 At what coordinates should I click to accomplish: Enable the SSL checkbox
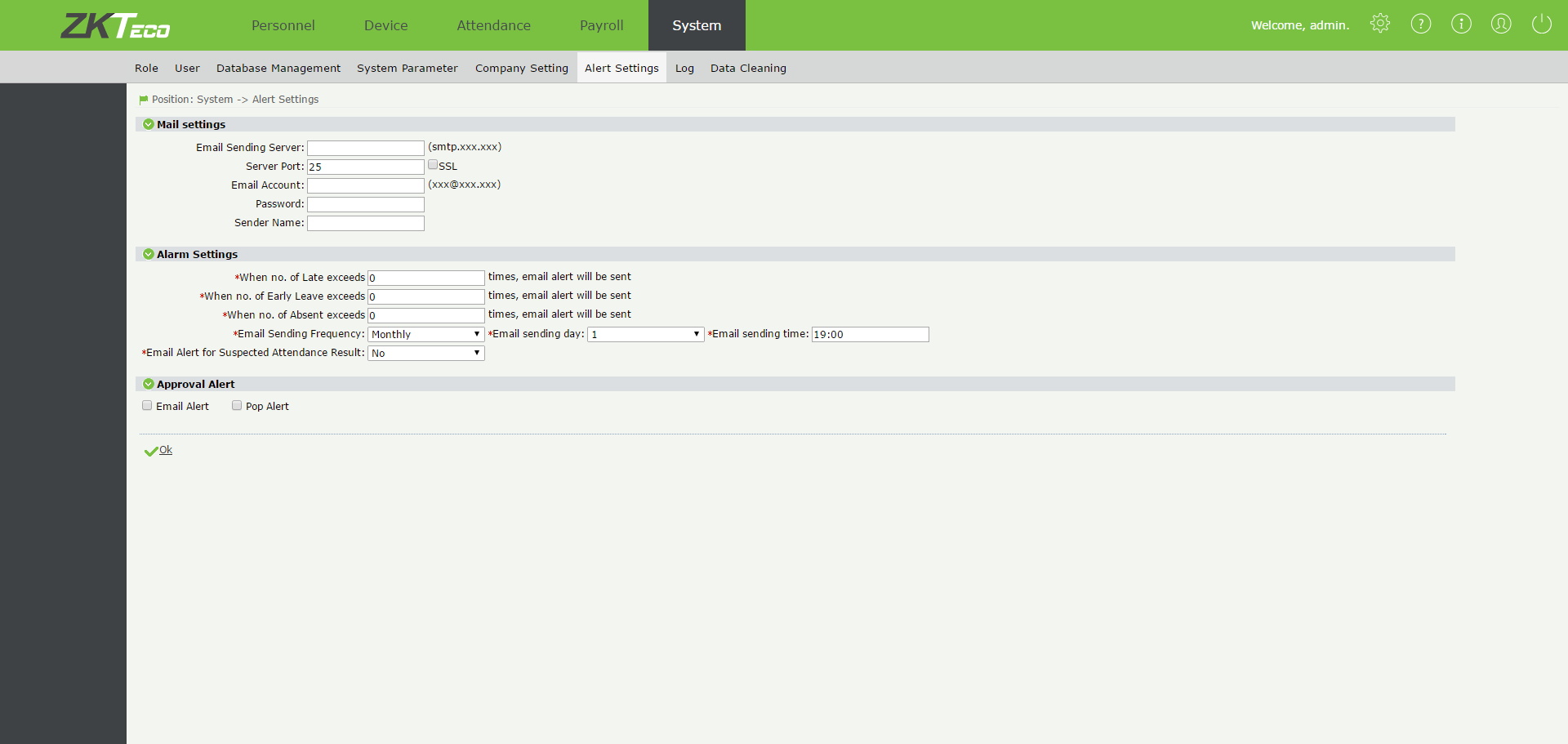[433, 165]
